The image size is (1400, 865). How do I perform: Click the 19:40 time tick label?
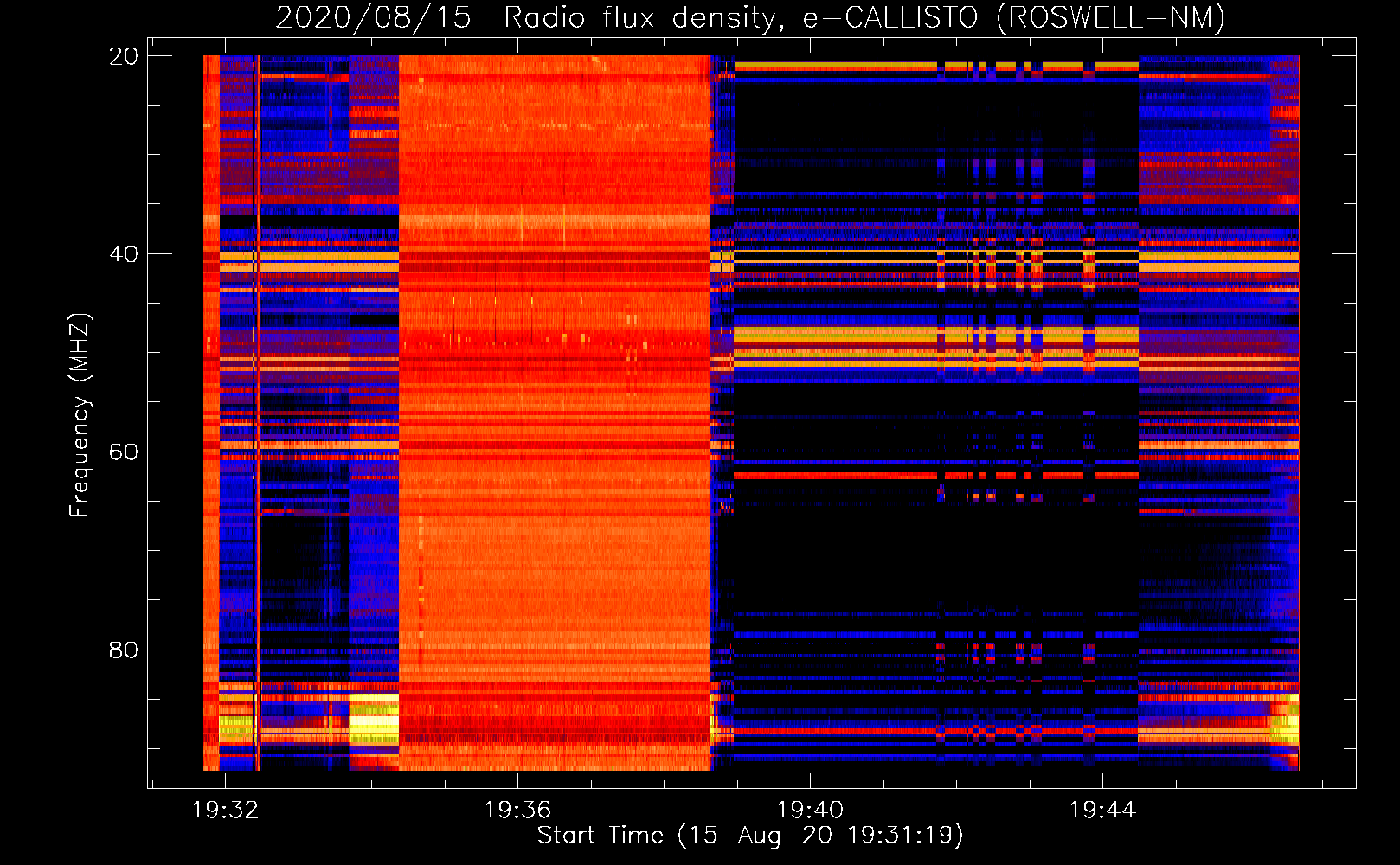[810, 811]
